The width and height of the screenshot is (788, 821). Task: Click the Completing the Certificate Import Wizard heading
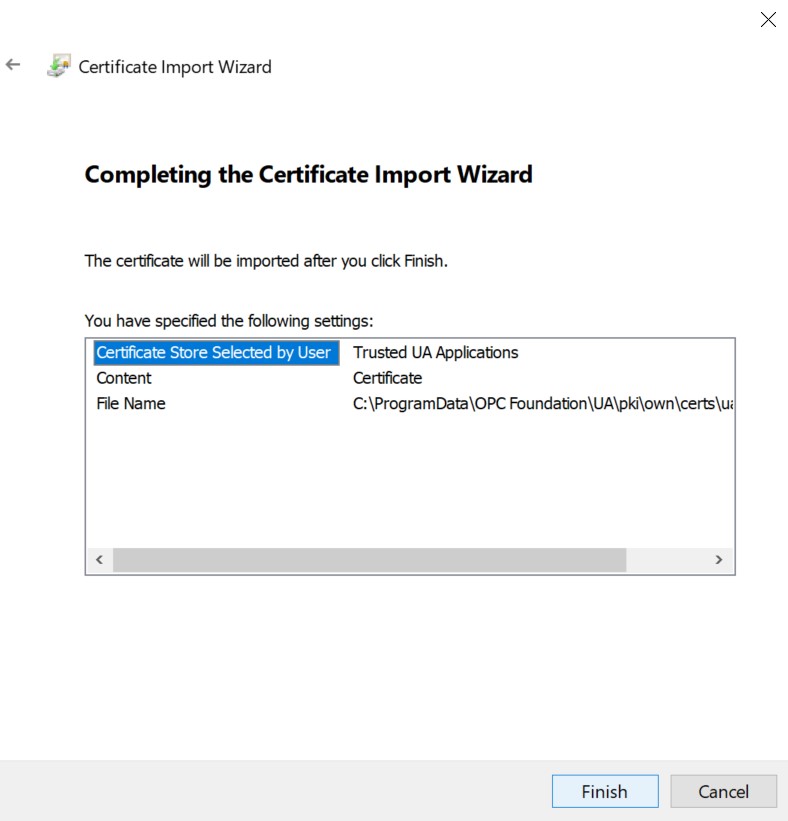click(308, 175)
